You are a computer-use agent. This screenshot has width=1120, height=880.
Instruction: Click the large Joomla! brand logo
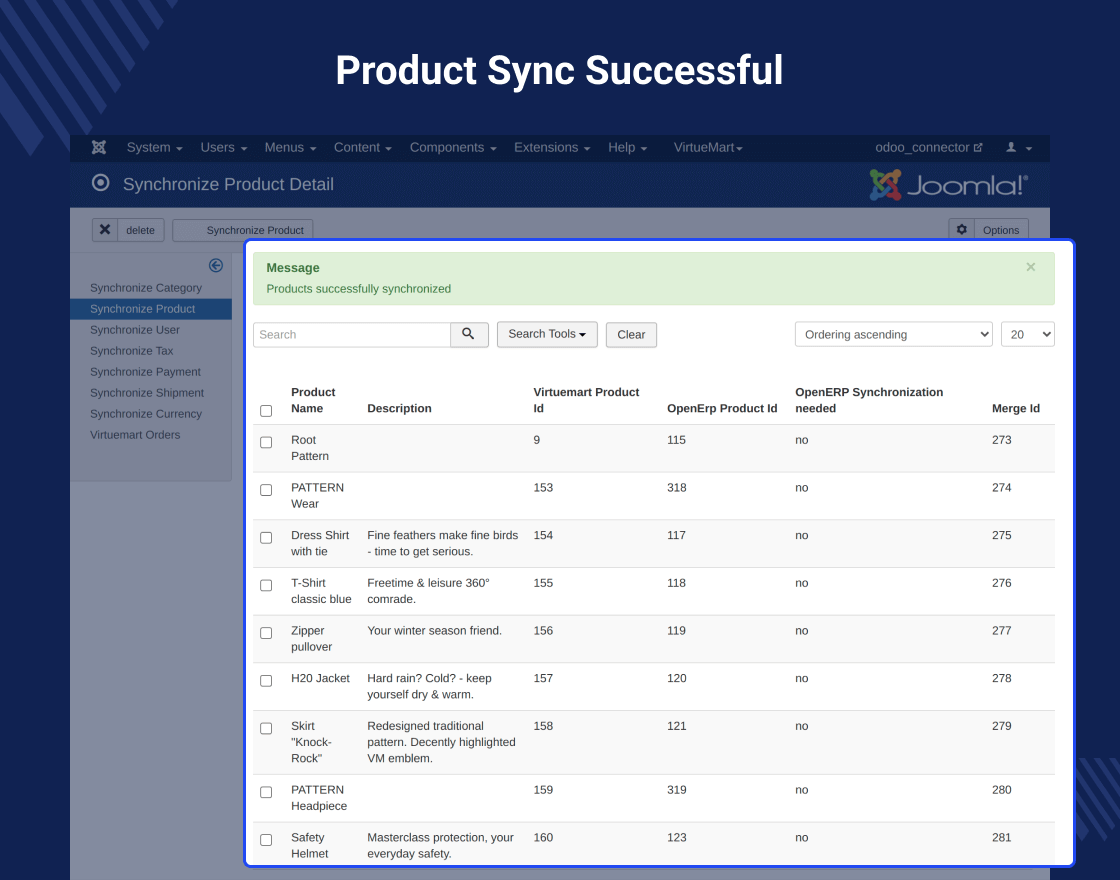(949, 185)
